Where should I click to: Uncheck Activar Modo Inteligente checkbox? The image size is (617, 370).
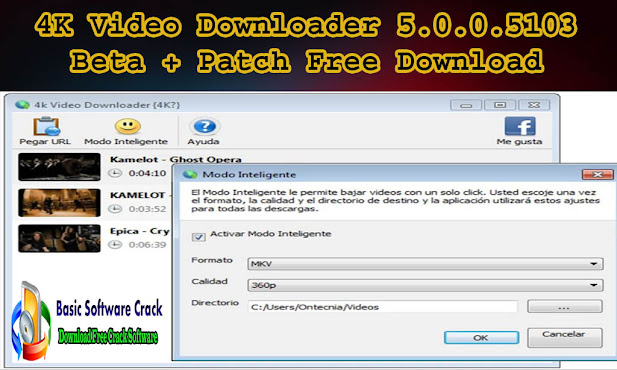coord(198,237)
